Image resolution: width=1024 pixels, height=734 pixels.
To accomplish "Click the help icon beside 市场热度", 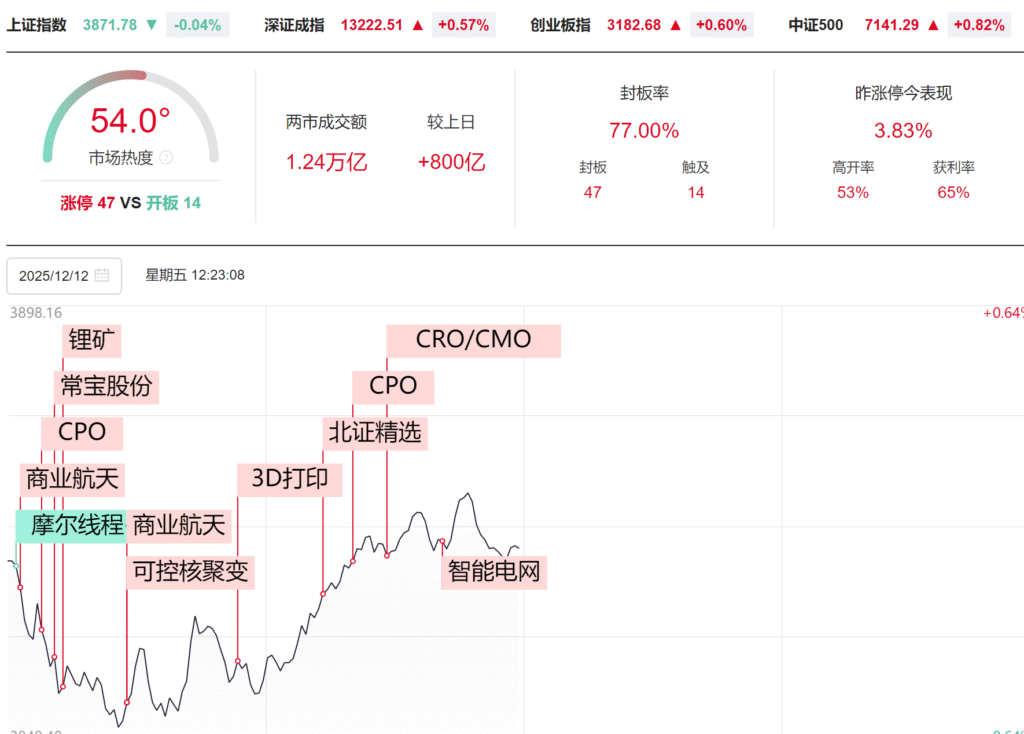I will pyautogui.click(x=166, y=157).
